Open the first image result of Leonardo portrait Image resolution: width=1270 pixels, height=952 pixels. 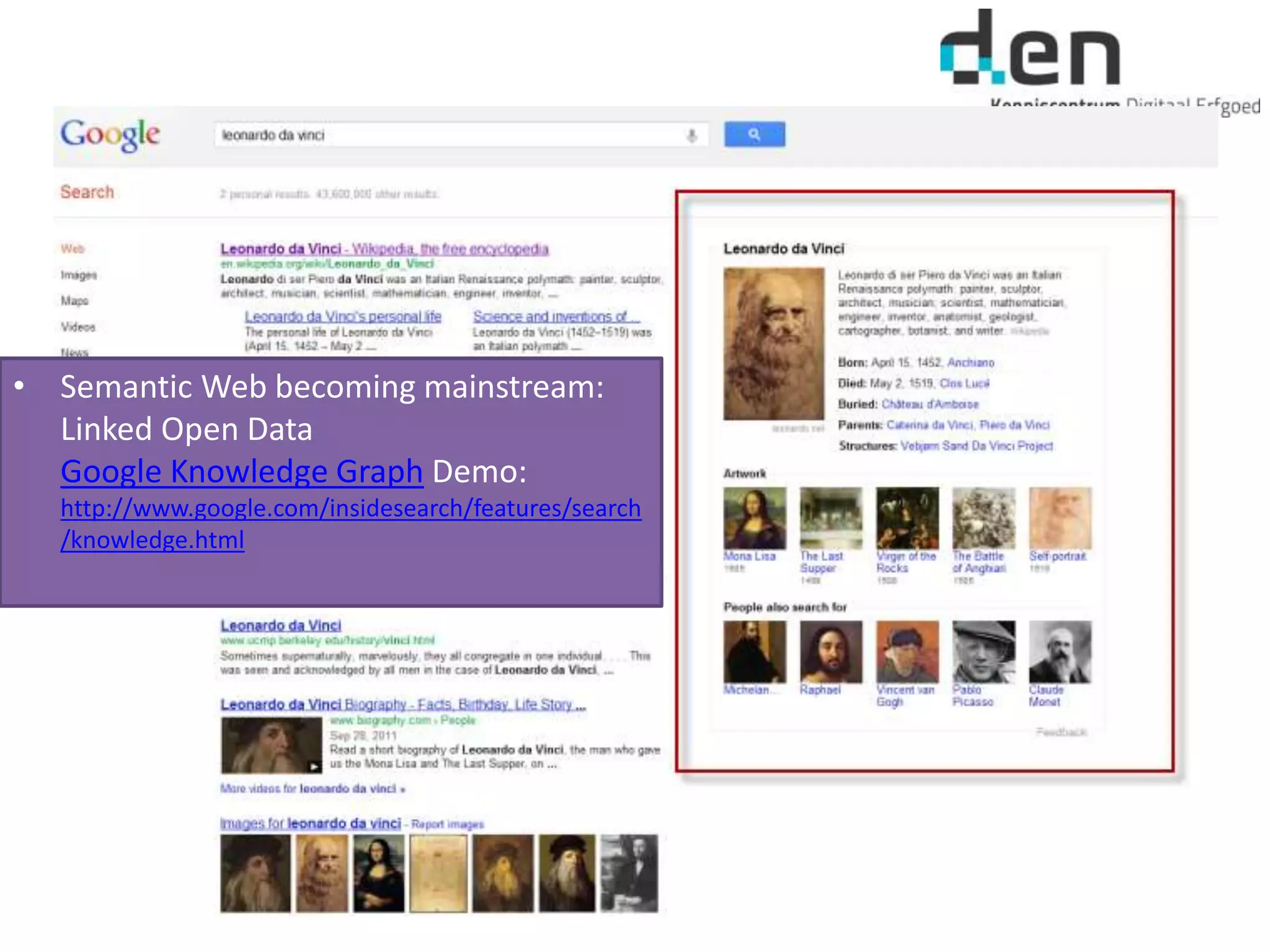point(255,873)
